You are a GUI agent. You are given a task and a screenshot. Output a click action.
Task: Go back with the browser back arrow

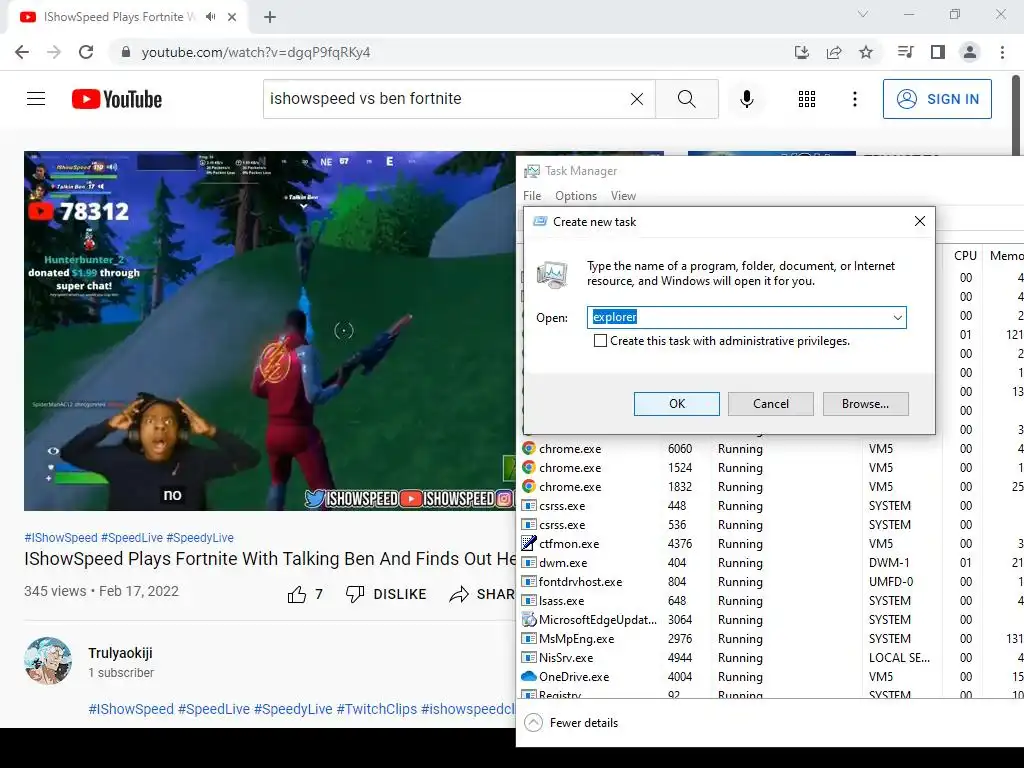22,52
